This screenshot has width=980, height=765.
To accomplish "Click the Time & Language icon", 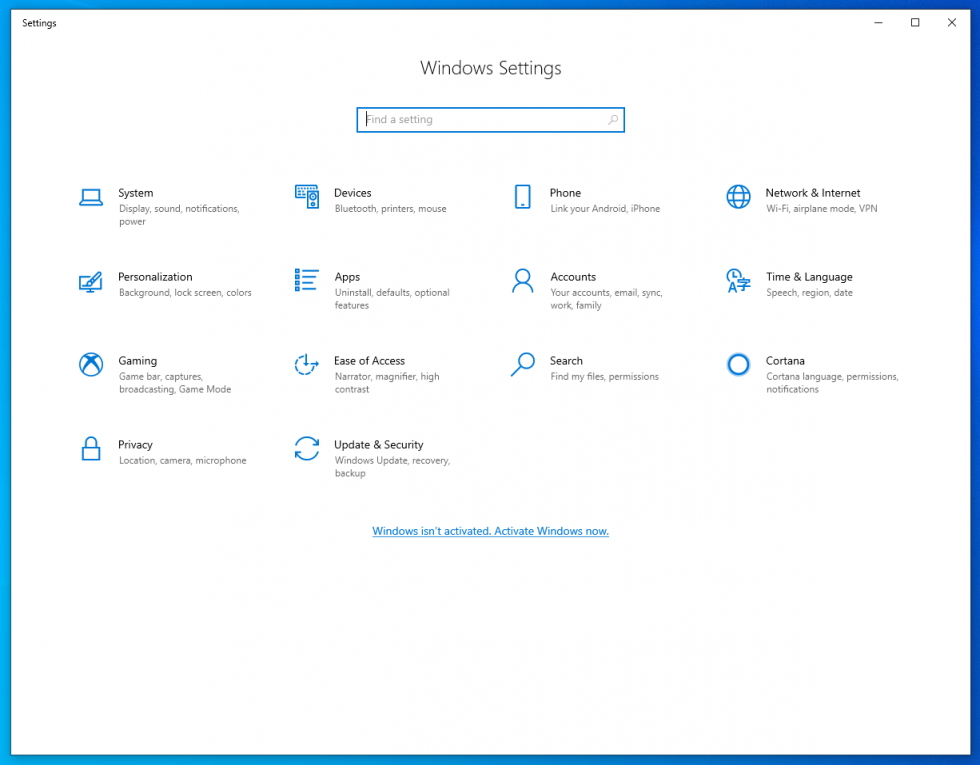I will 738,281.
